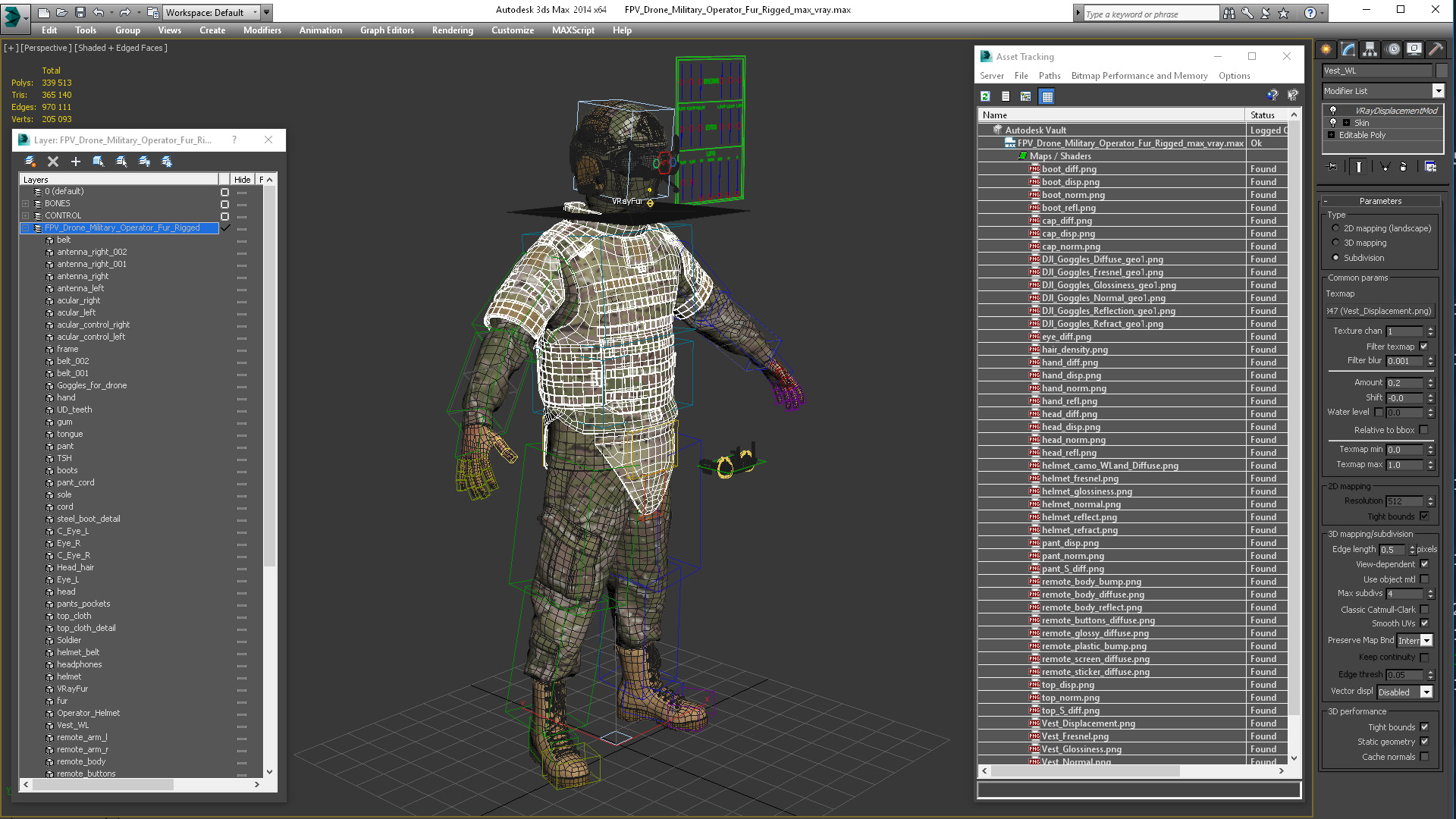Toggle the View-dependent checkbox
The image size is (1456, 819).
click(x=1424, y=564)
